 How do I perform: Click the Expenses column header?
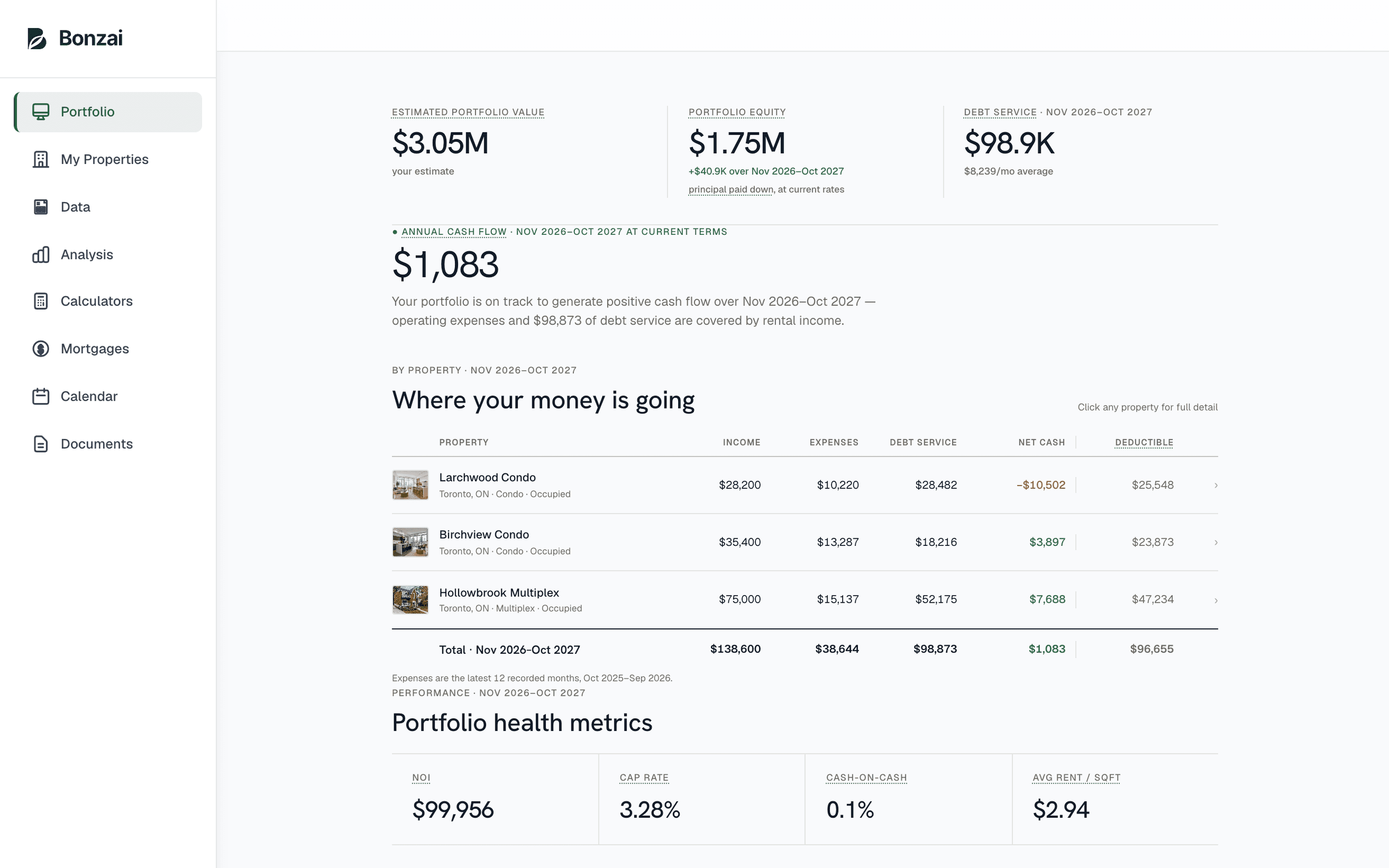(834, 442)
